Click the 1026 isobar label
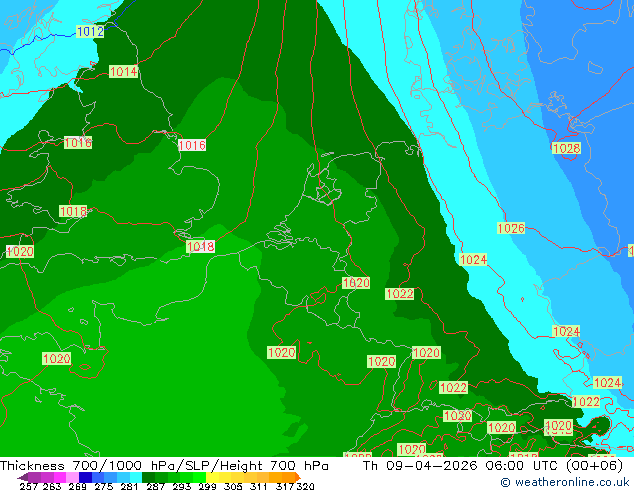 511,228
